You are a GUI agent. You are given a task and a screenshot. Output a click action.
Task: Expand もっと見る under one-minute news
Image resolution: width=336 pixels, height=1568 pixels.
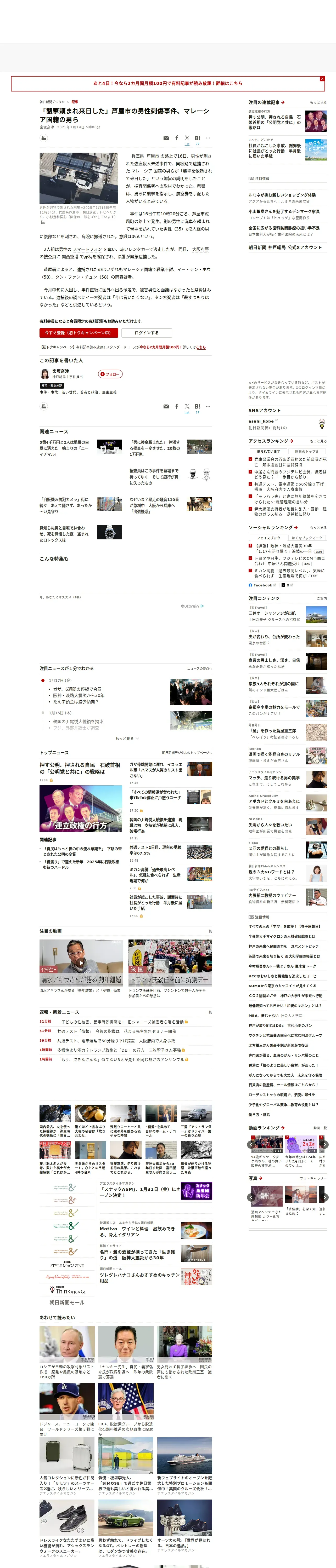[127, 738]
